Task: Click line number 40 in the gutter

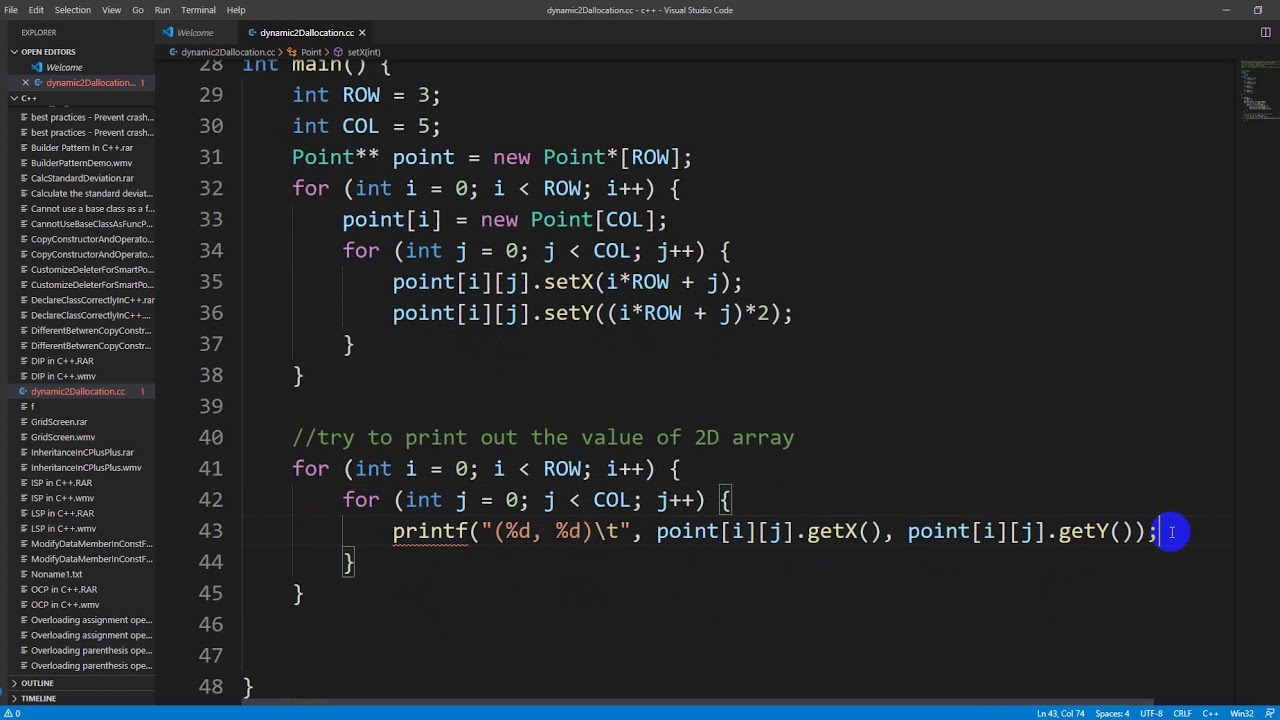Action: pos(210,437)
